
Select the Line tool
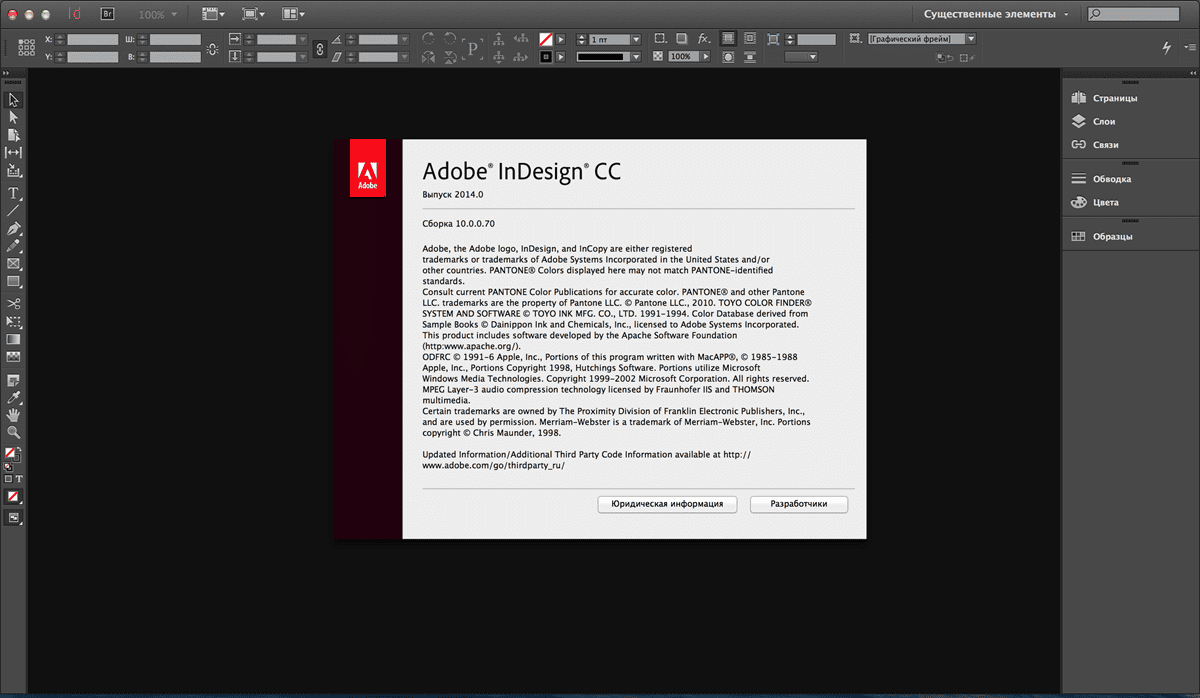point(14,210)
